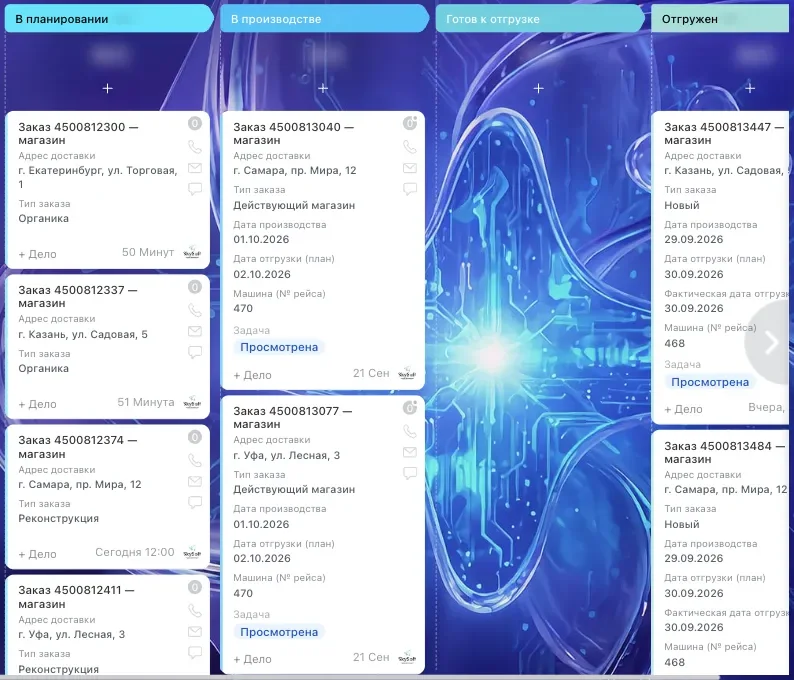This screenshot has width=794, height=680.
Task: Click + Дело on order 4500813077 card
Action: tap(252, 659)
